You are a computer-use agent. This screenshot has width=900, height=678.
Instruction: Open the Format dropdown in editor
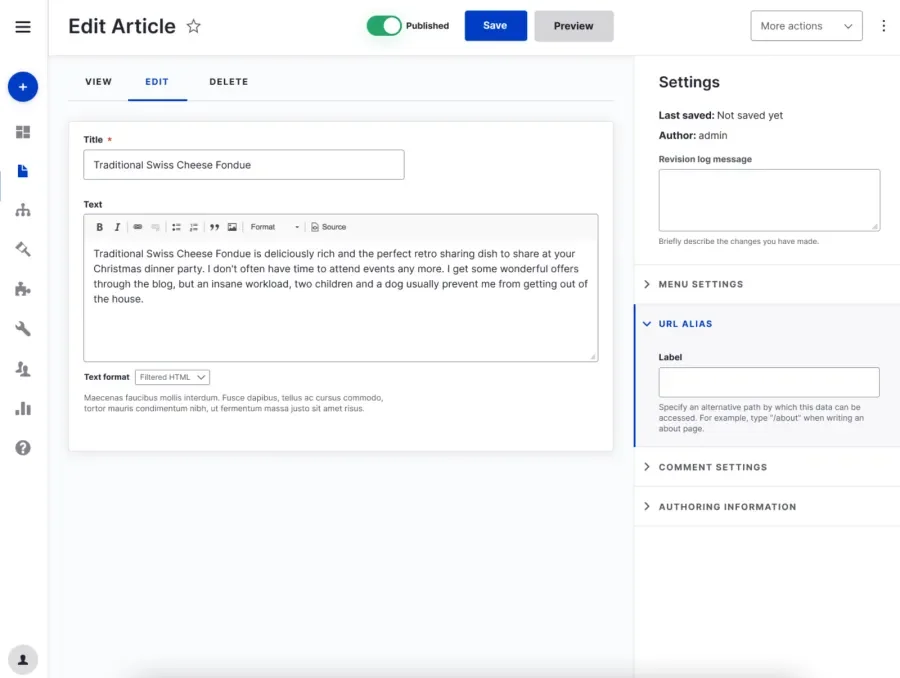[275, 227]
